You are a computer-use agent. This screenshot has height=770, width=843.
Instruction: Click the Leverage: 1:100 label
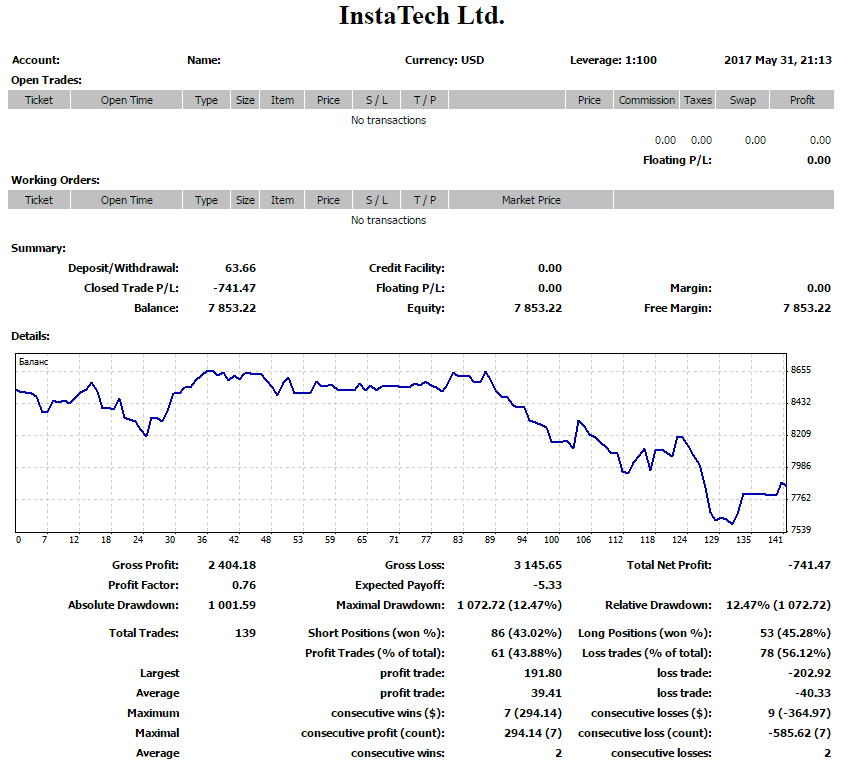[x=613, y=60]
